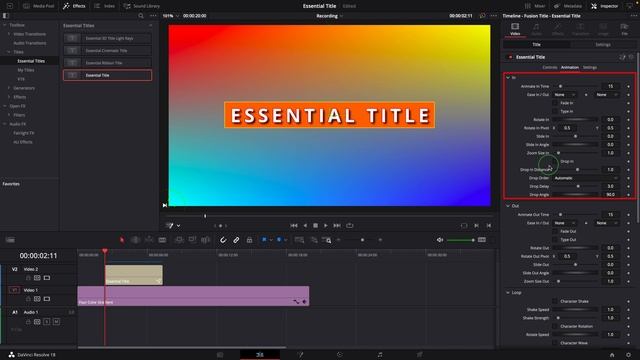
Task: Open the Deliver page rocket icon
Action: [x=420, y=355]
